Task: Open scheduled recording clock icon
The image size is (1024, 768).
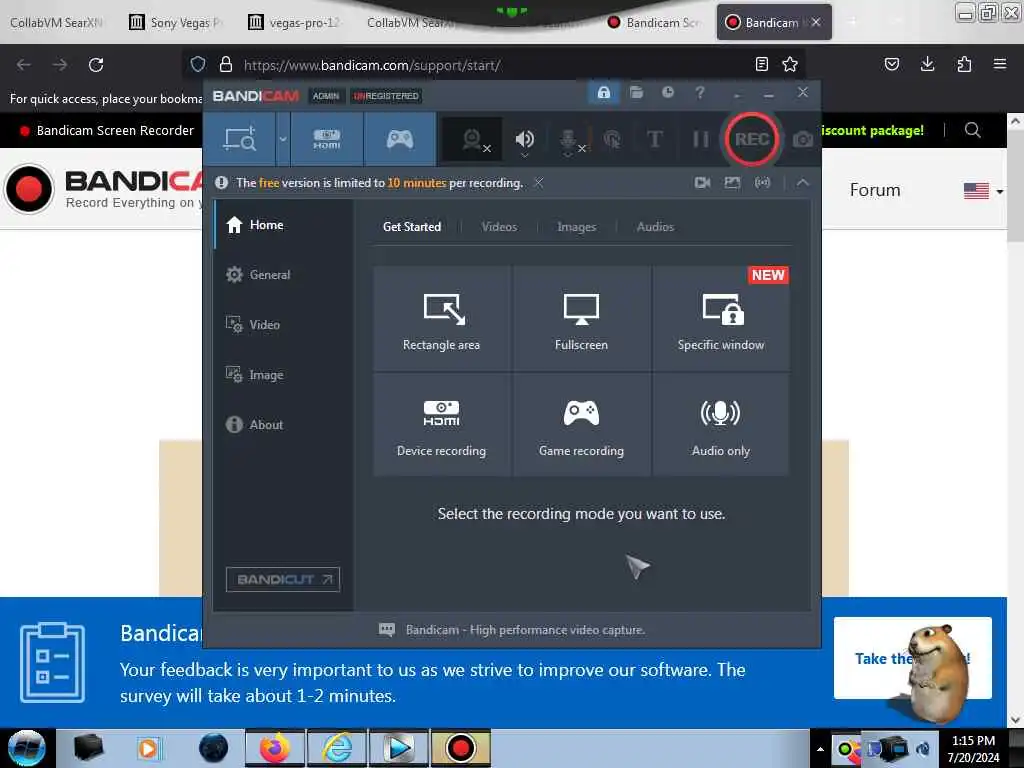Action: pos(667,93)
